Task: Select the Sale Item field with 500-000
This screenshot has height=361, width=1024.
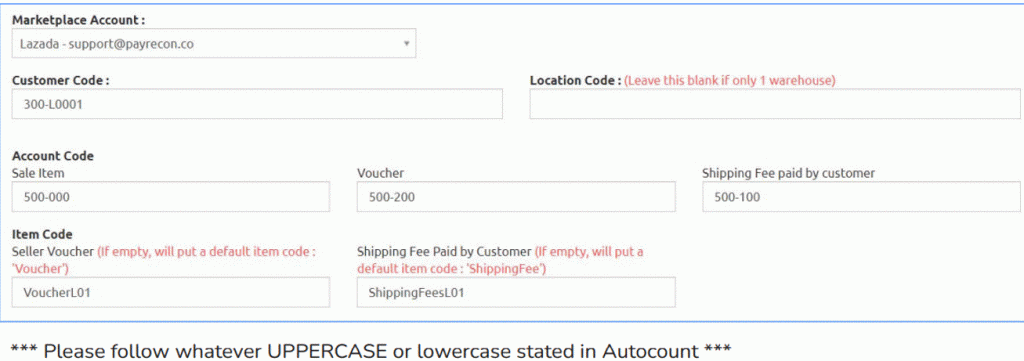Action: click(x=170, y=196)
